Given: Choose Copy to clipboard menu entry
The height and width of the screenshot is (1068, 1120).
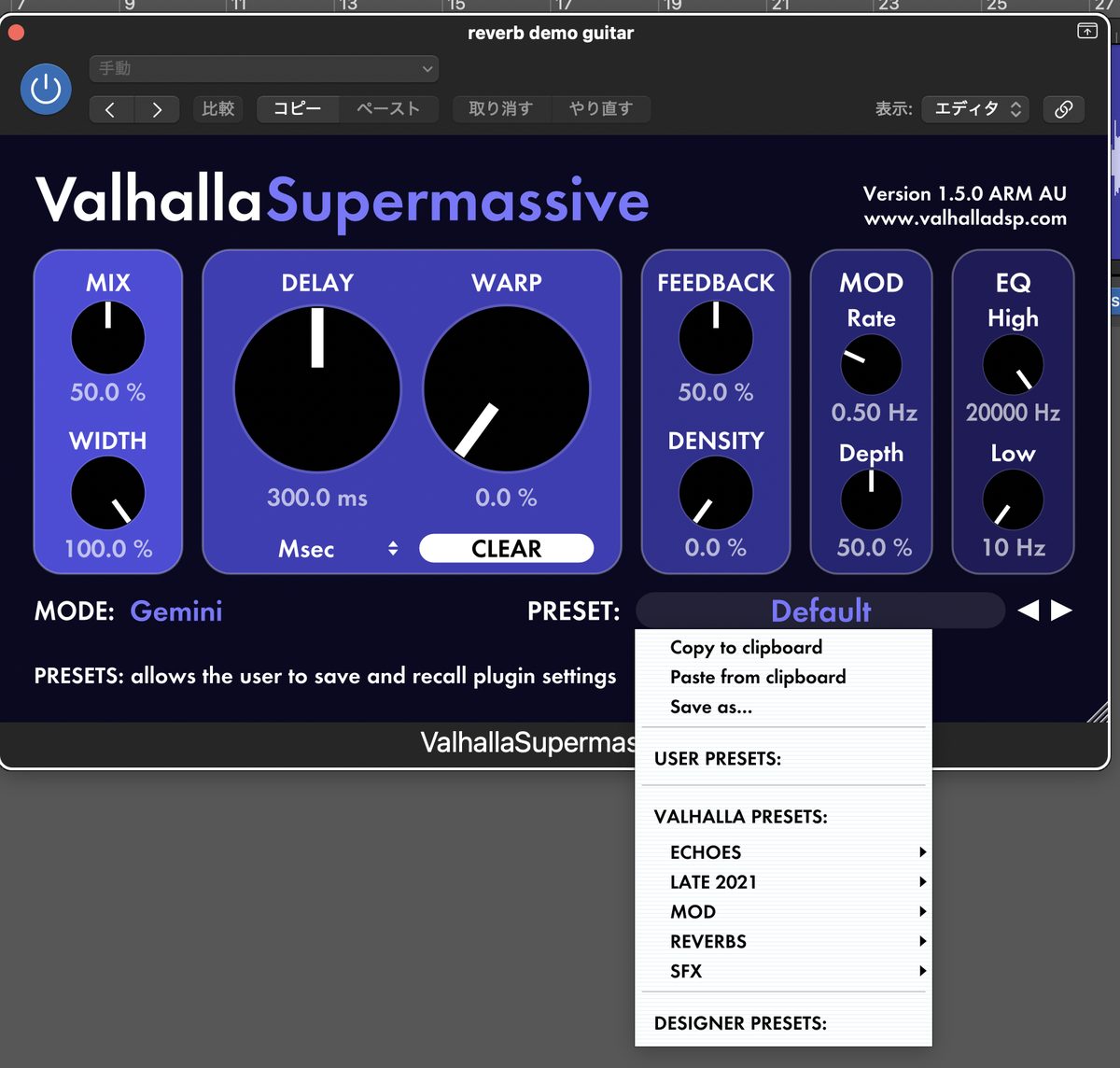Looking at the screenshot, I should pyautogui.click(x=784, y=647).
